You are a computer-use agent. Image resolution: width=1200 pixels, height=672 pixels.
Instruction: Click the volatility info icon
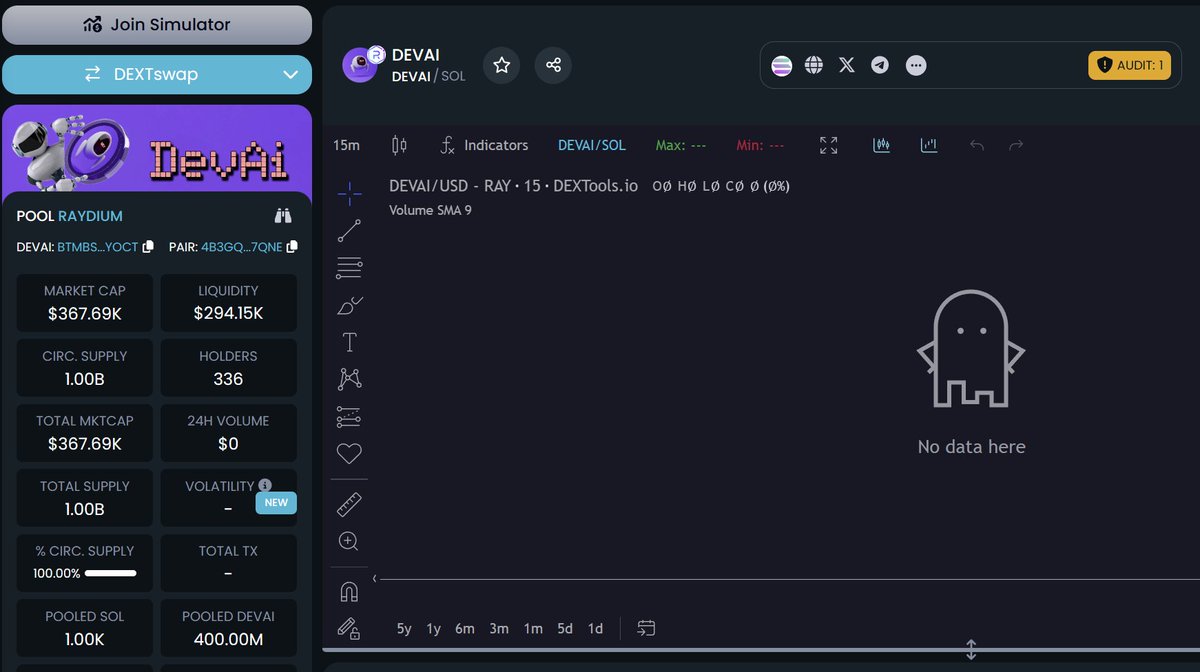click(265, 485)
